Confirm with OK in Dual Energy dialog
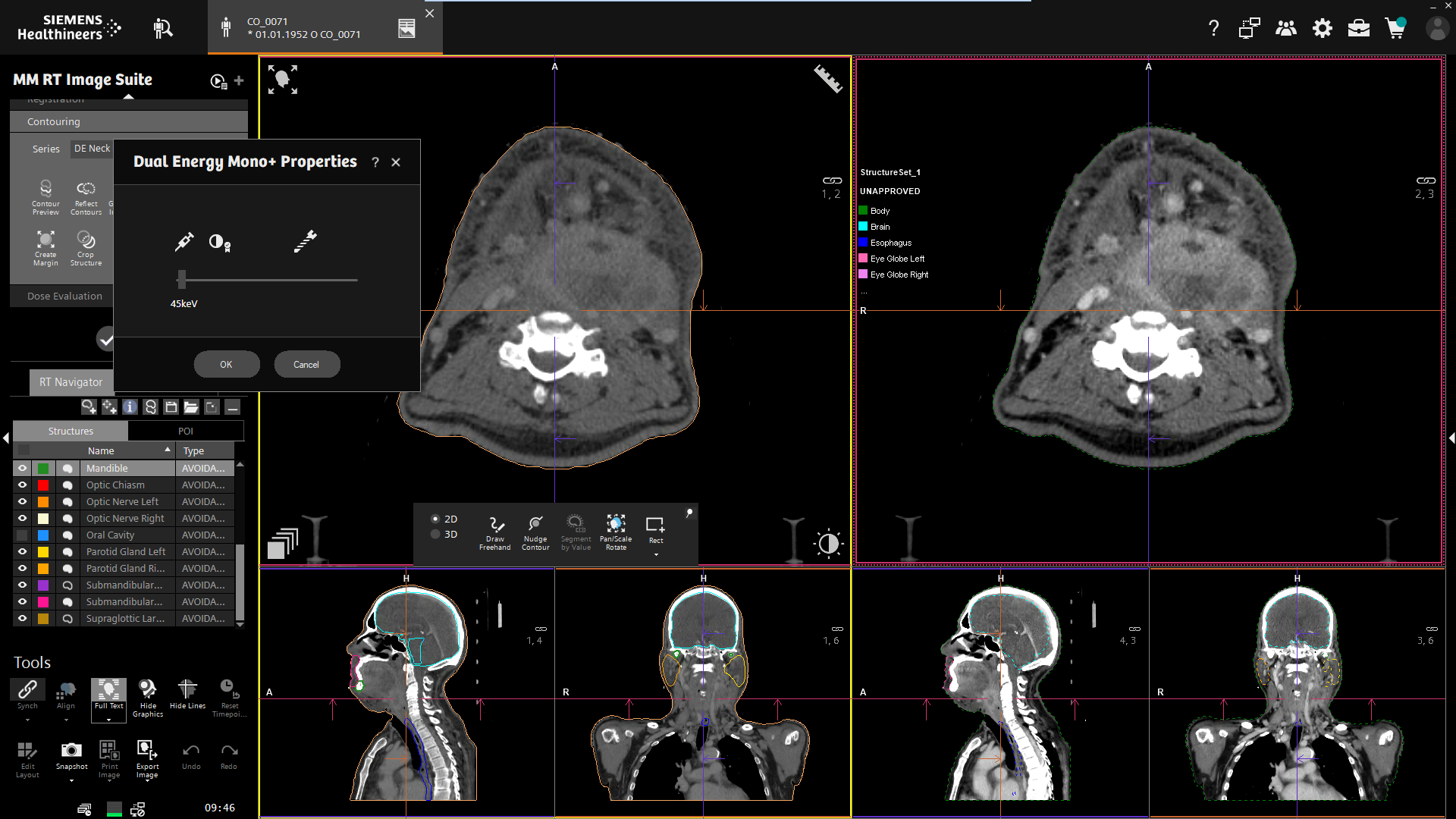Screen dimensions: 1456x819 point(226,364)
